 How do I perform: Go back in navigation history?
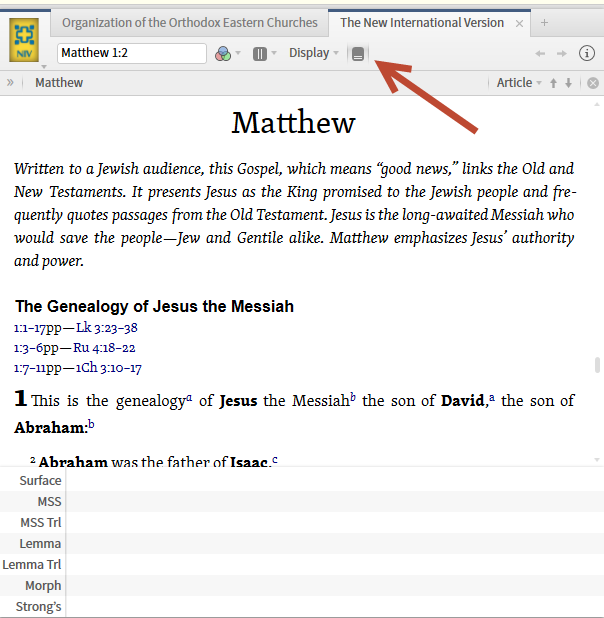click(x=540, y=53)
